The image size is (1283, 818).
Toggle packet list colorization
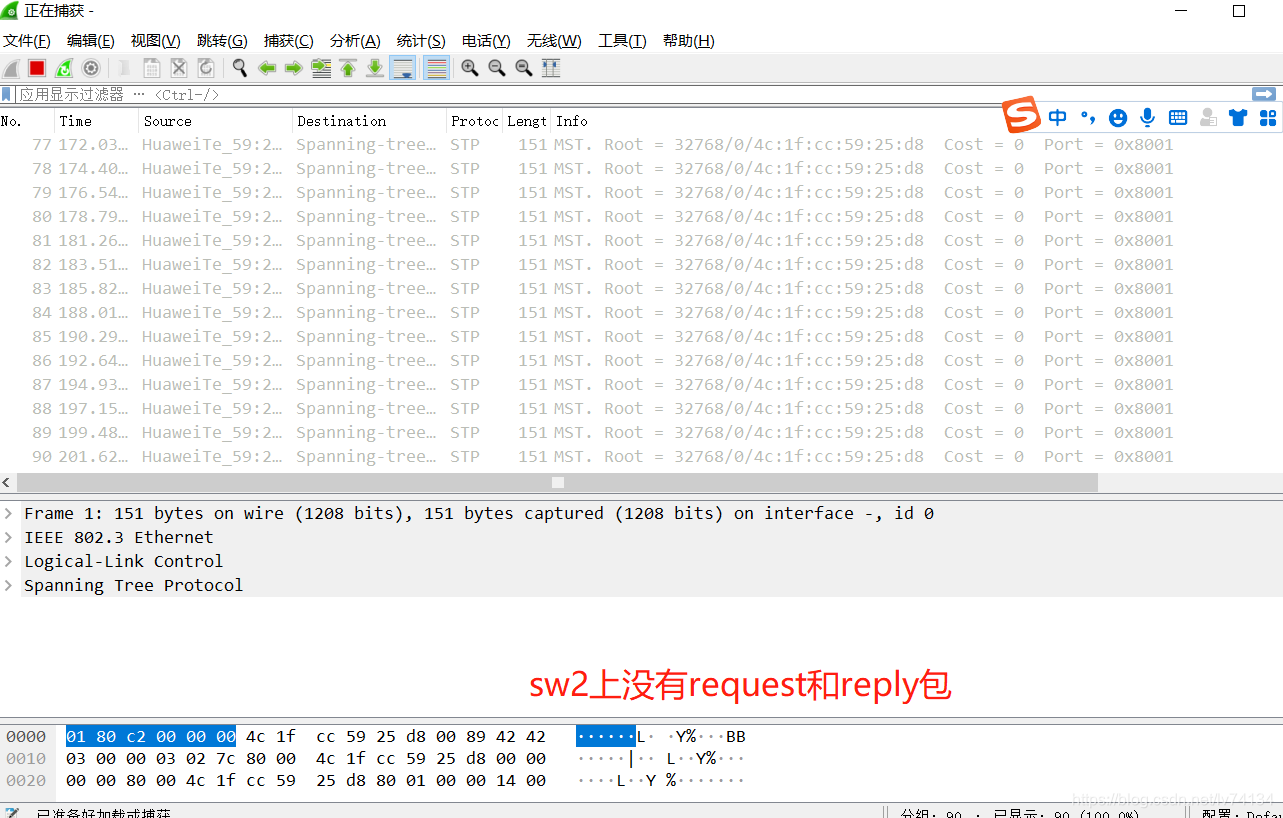[x=436, y=68]
